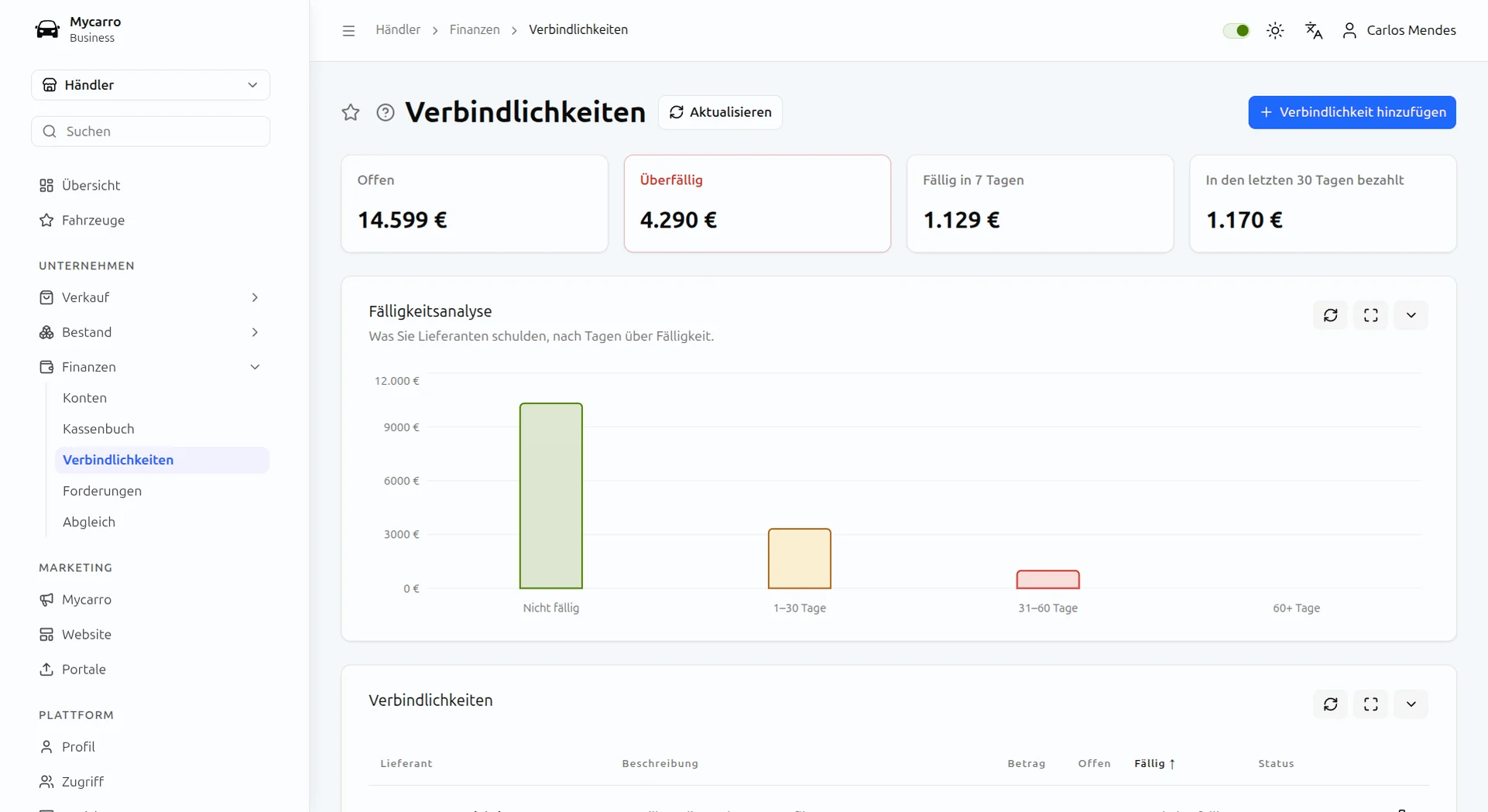This screenshot has height=812, width=1488.
Task: Click Verbindlichkeit hinzufügen button
Action: pyautogui.click(x=1352, y=112)
